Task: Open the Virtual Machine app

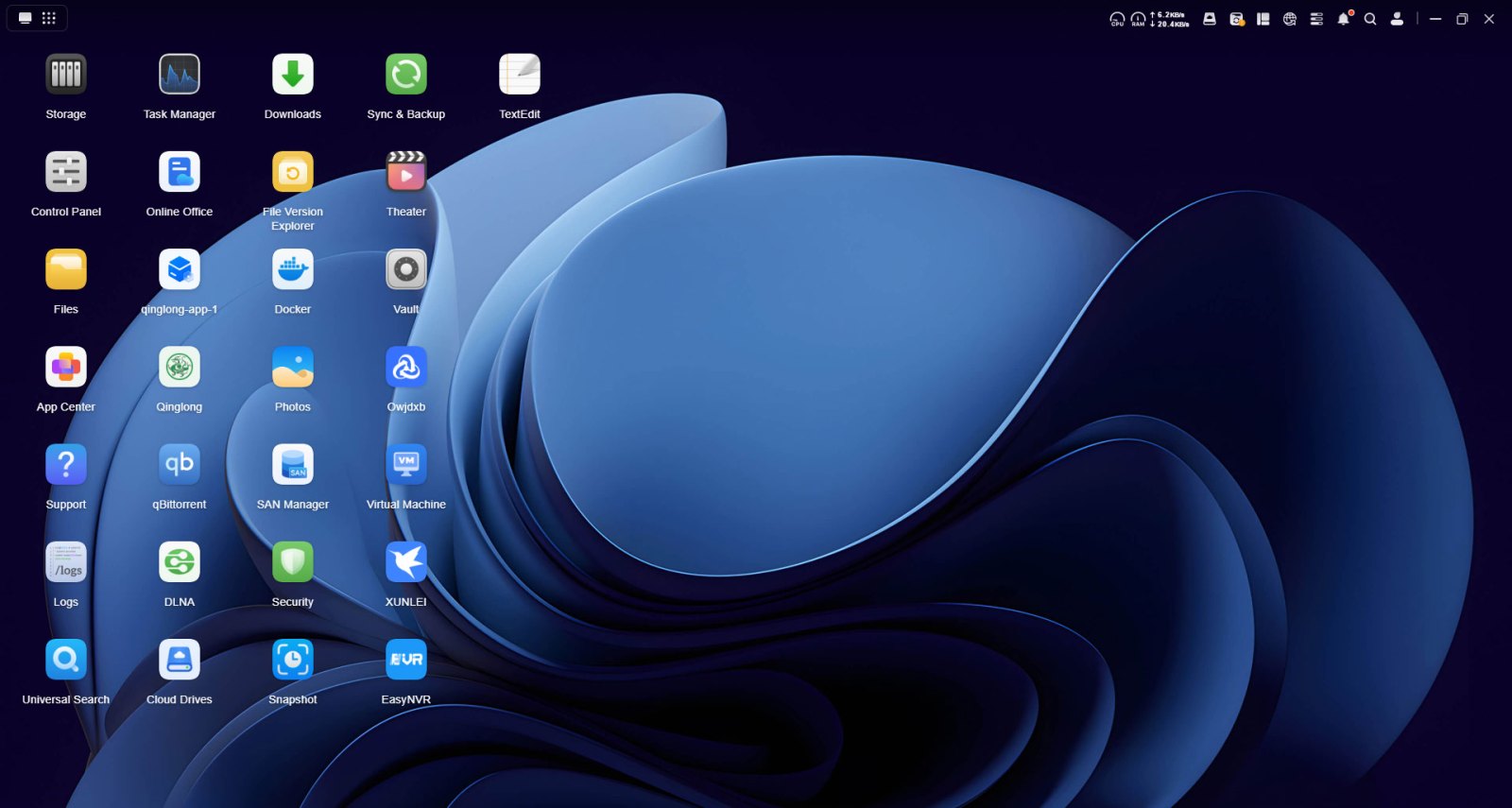Action: tap(406, 465)
